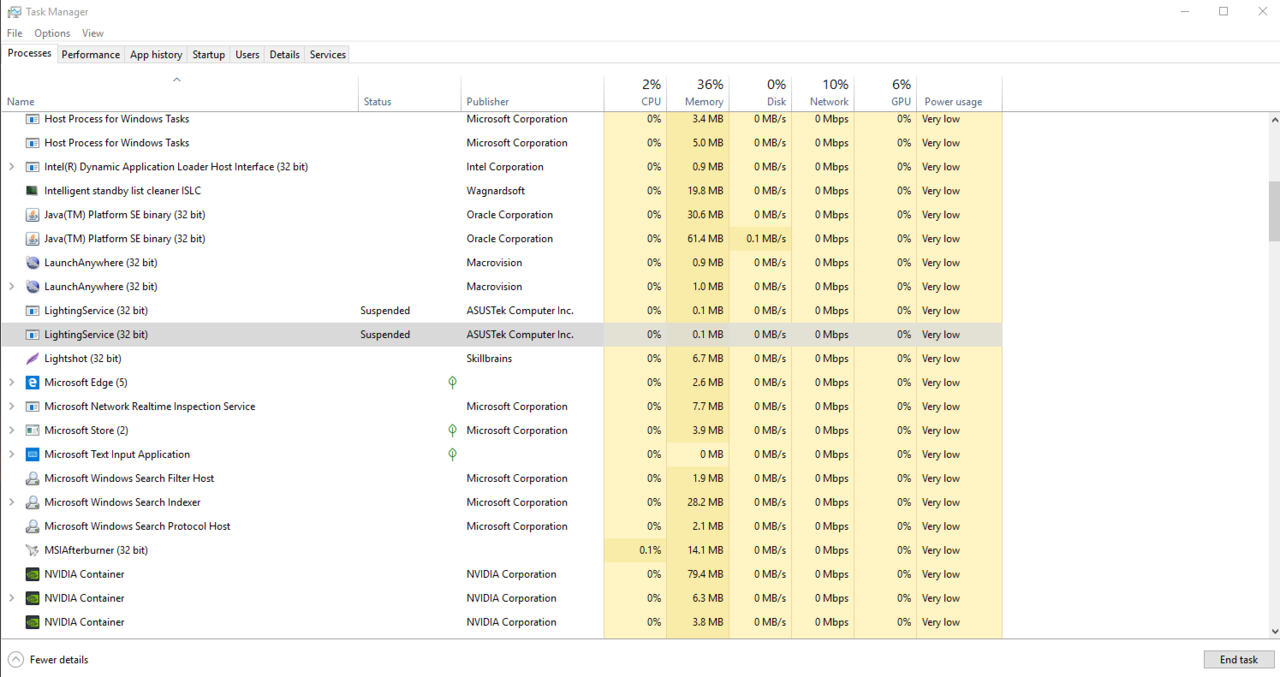Sort by the Power usage column

pyautogui.click(x=959, y=92)
